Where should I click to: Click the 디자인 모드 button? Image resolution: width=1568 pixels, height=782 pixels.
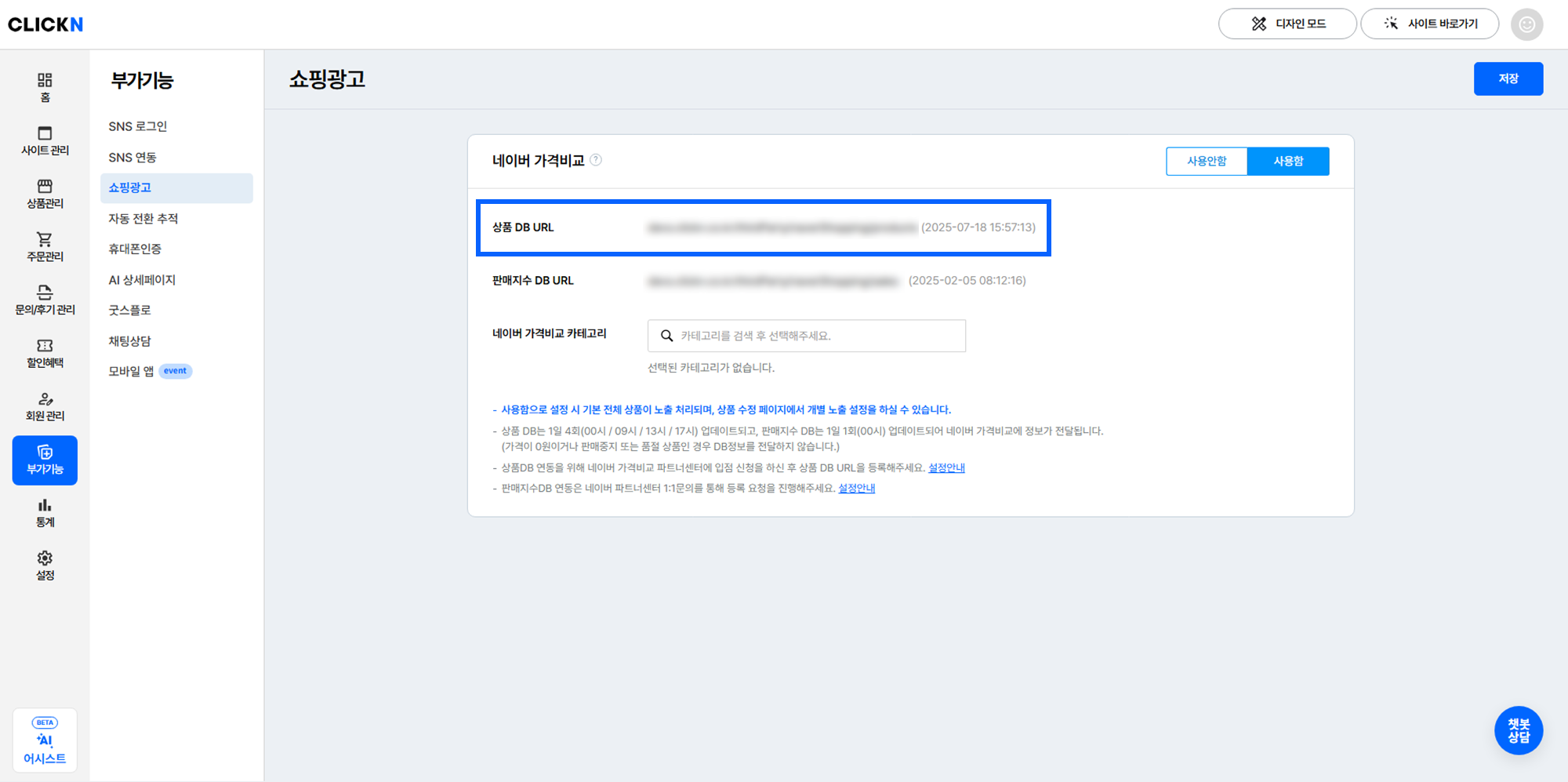pos(1287,24)
